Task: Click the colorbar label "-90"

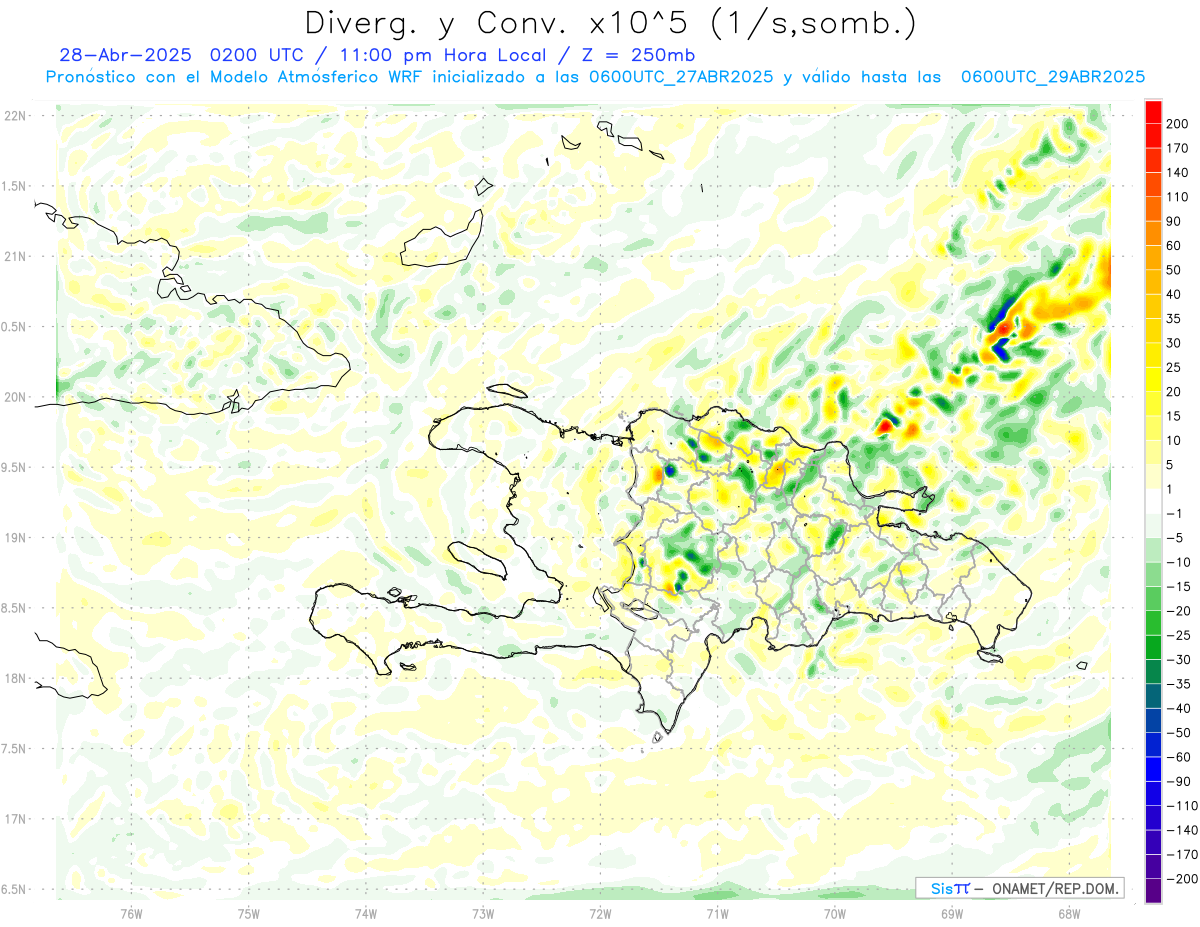Action: [1181, 781]
